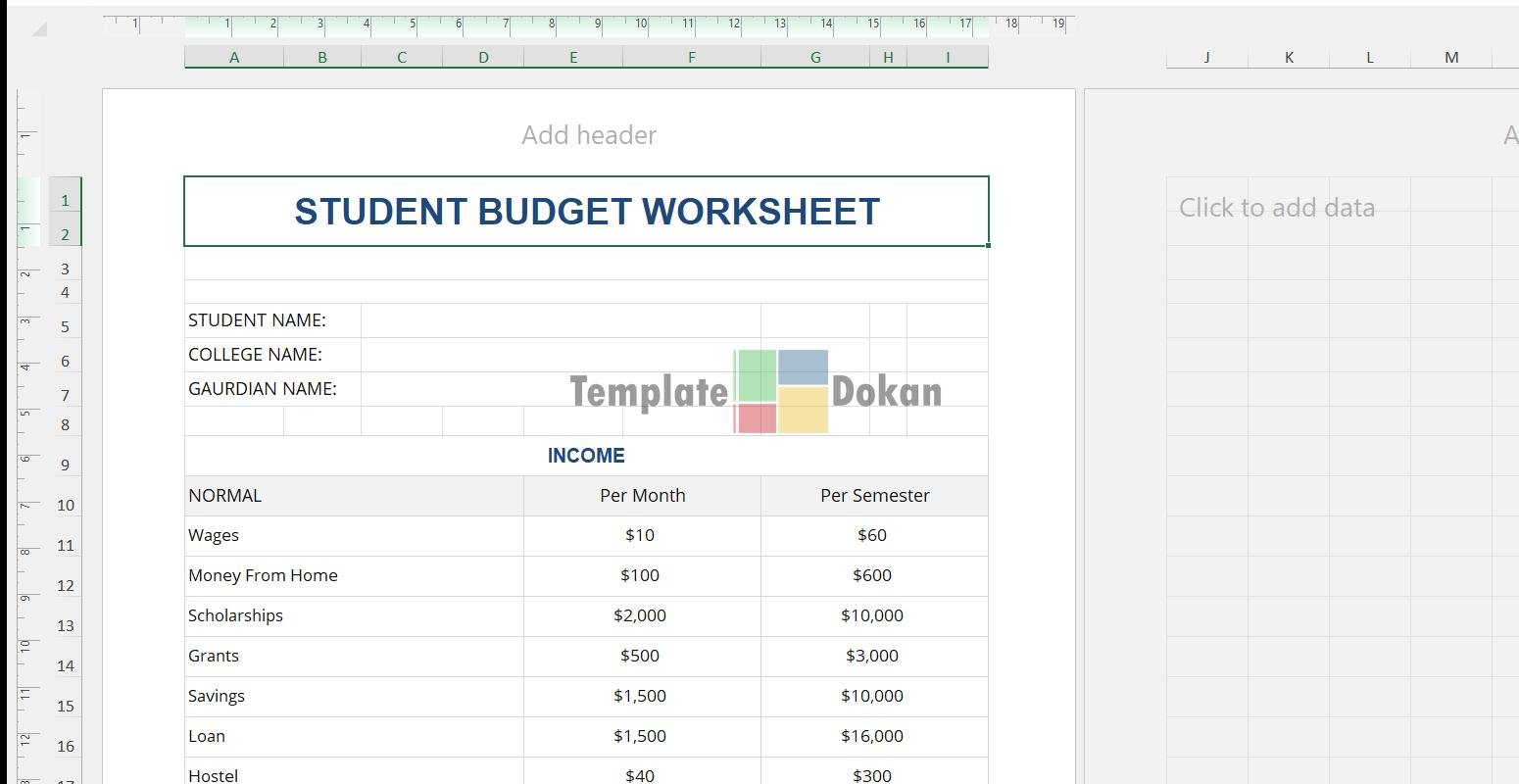Select row 10 header
The width and height of the screenshot is (1519, 784).
pos(65,506)
